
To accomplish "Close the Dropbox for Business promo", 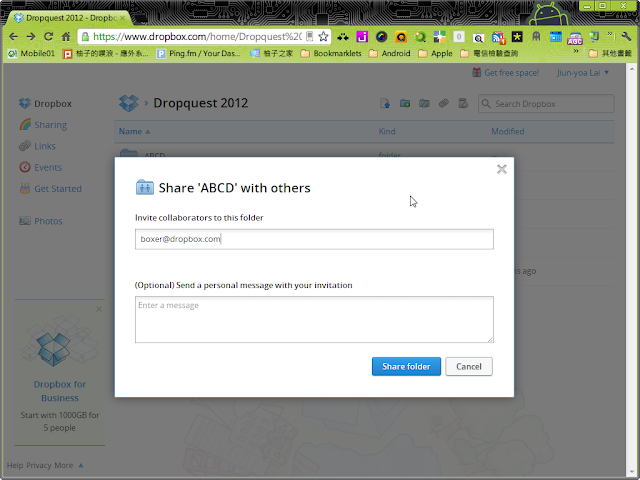I will click(x=99, y=309).
